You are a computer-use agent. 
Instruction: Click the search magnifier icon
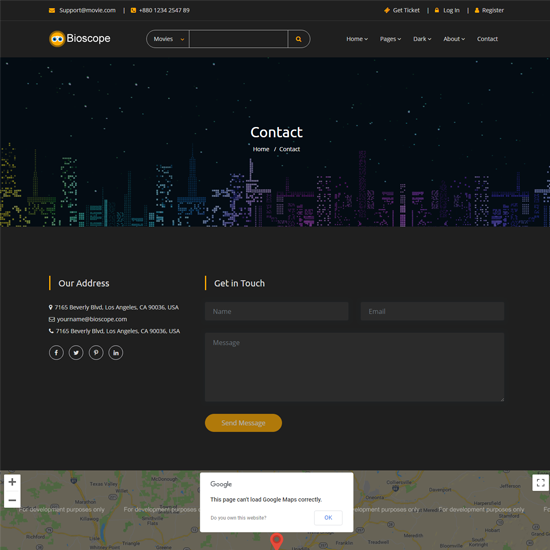[x=299, y=39]
